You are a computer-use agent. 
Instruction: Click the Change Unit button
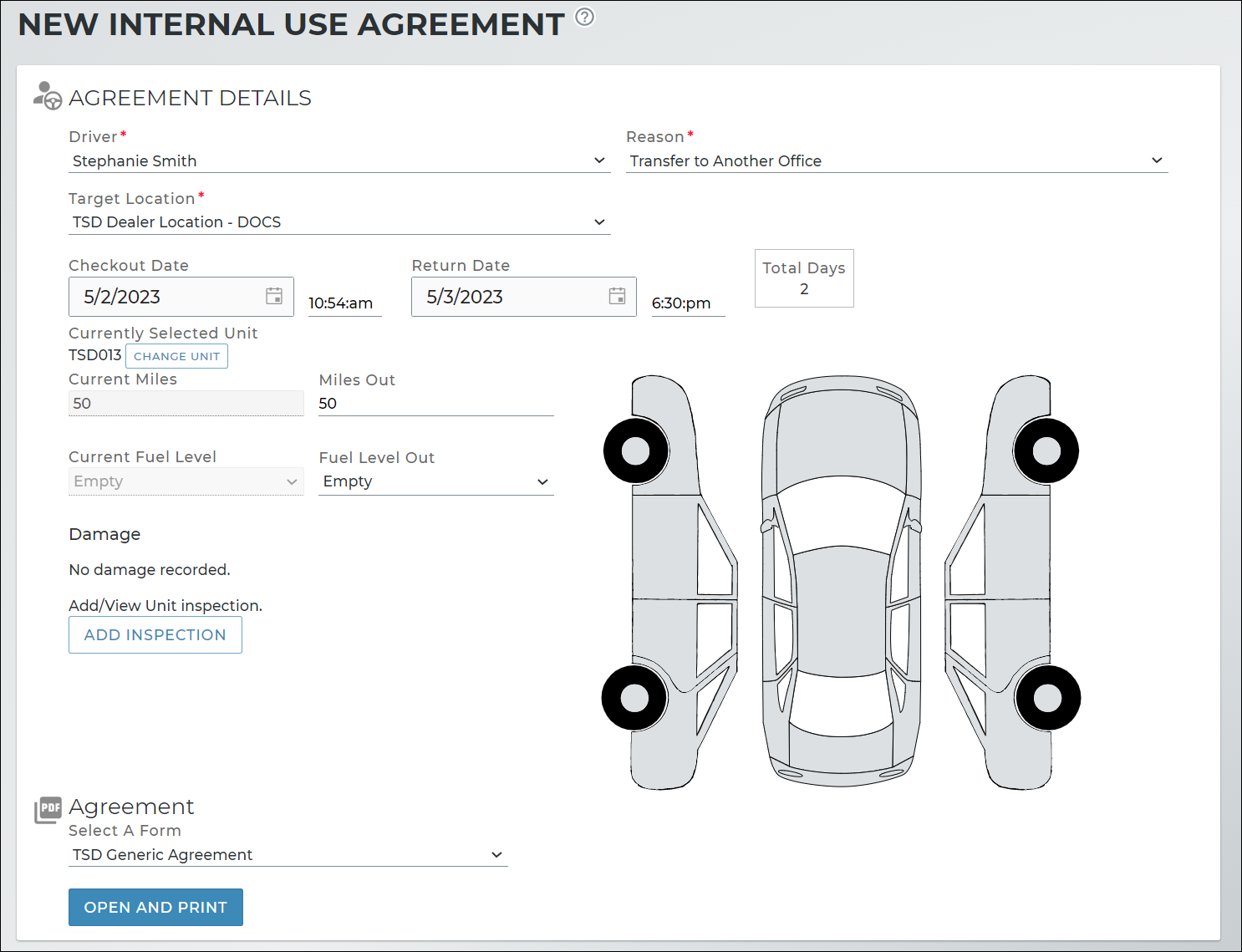(x=177, y=356)
